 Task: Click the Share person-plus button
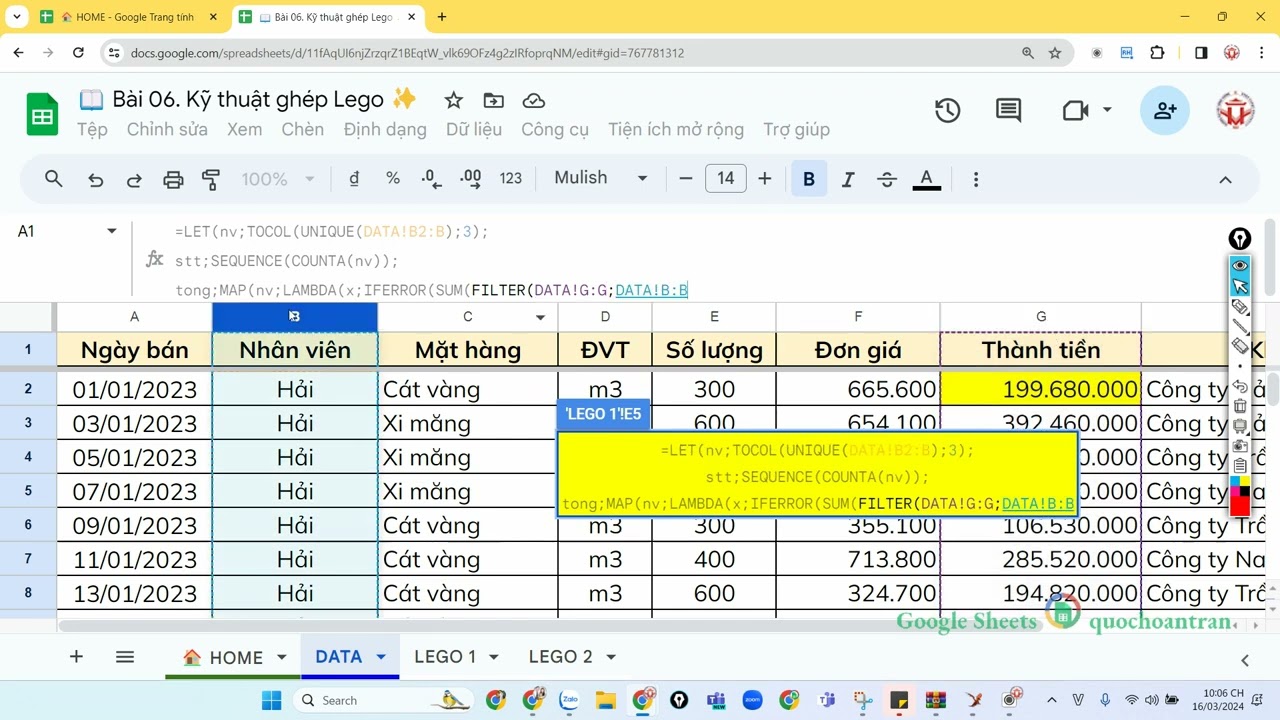(x=1164, y=111)
